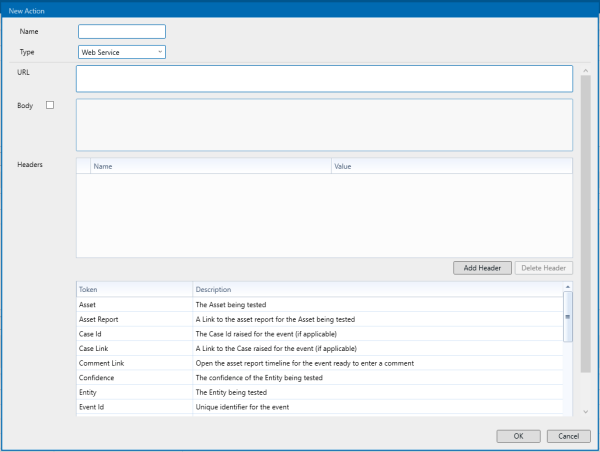600x452 pixels.
Task: Click the Name text field
Action: pyautogui.click(x=121, y=32)
